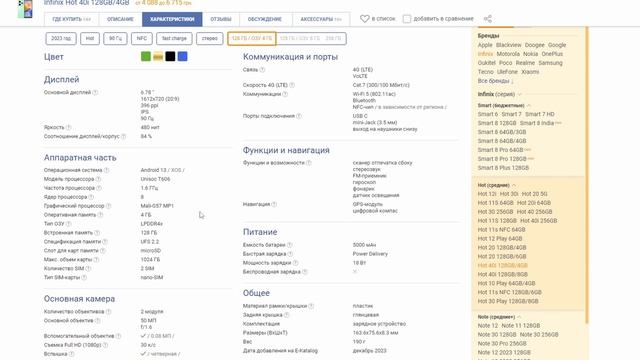Toggle the Infinix (серия) chevron
The image size is (640, 360).
[520, 94]
